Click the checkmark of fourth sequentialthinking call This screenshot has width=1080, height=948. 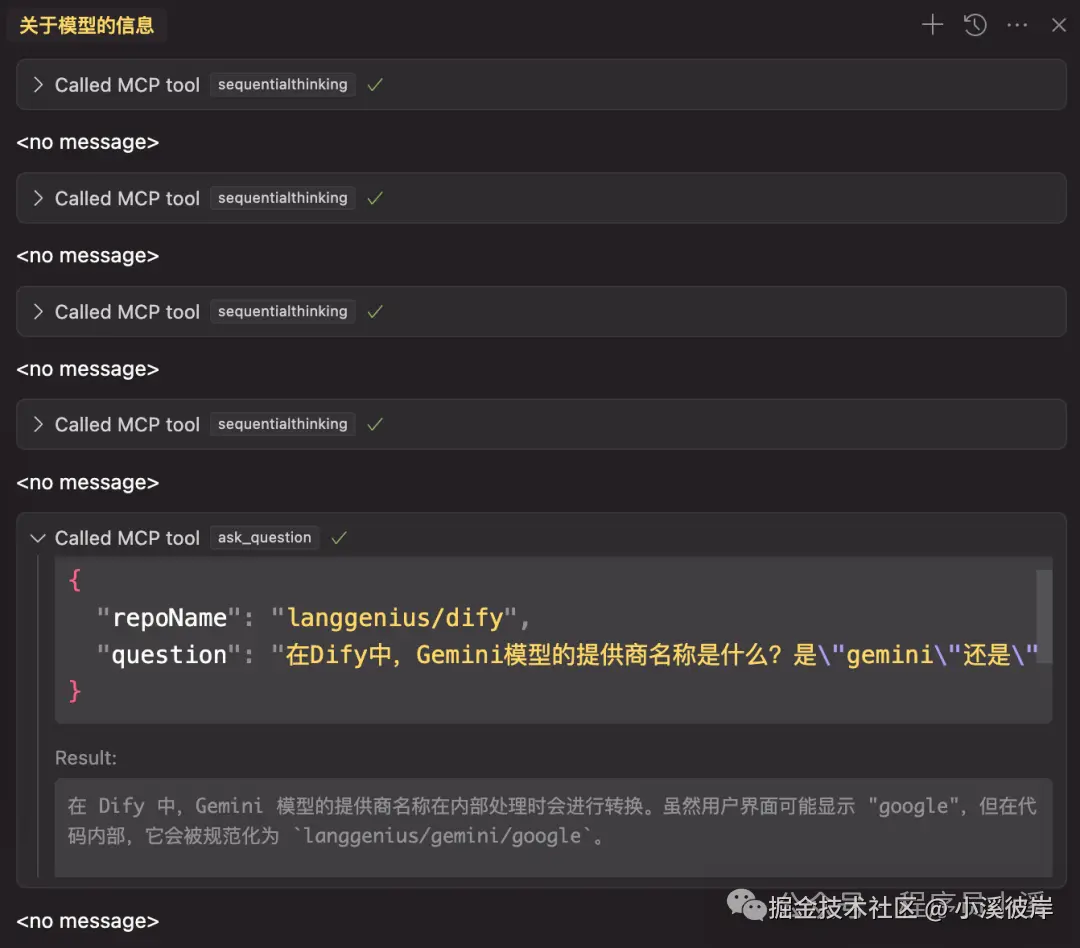[375, 424]
